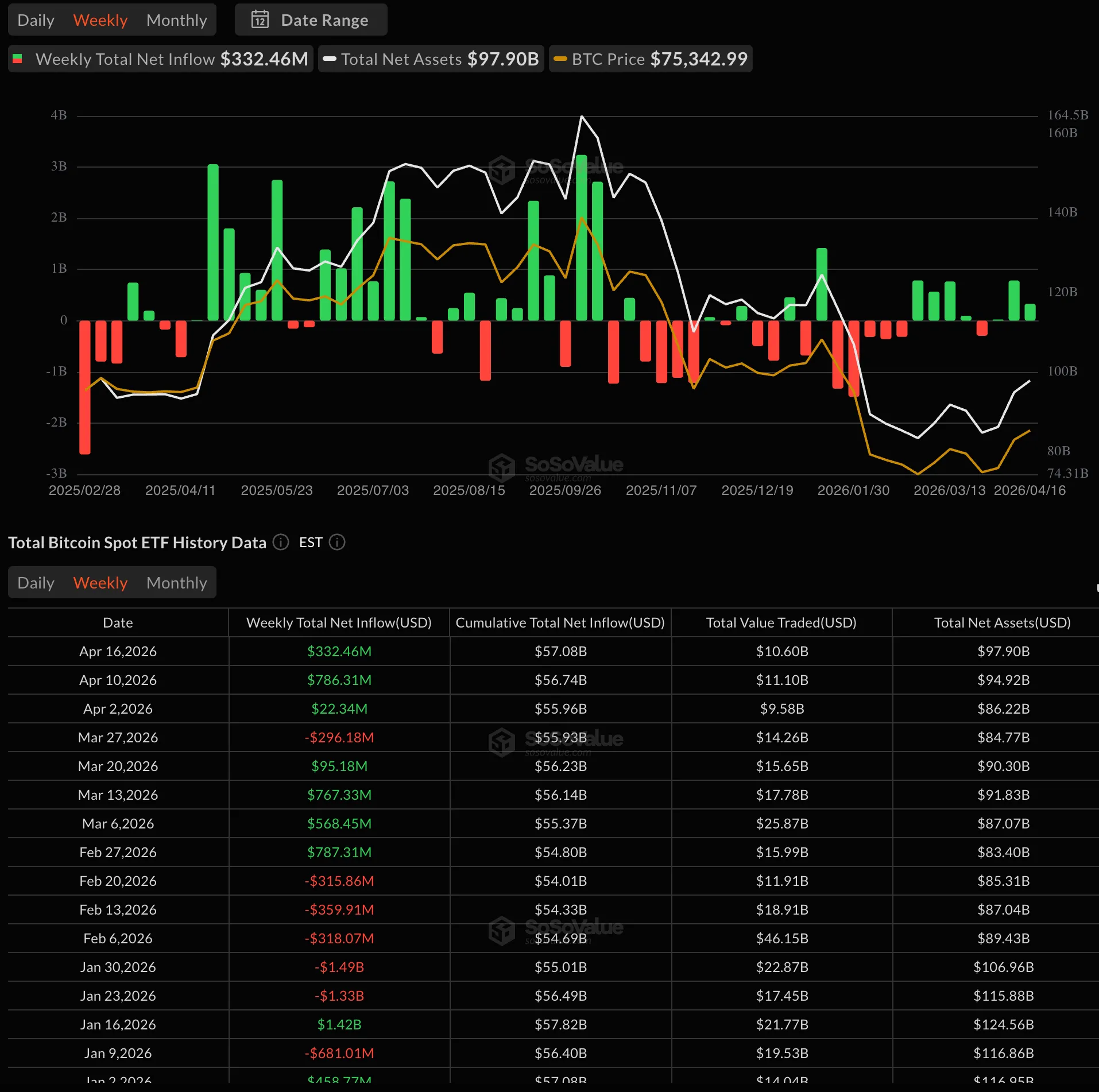This screenshot has width=1099, height=1092.
Task: Click Weekly tab in history table
Action: [x=100, y=583]
